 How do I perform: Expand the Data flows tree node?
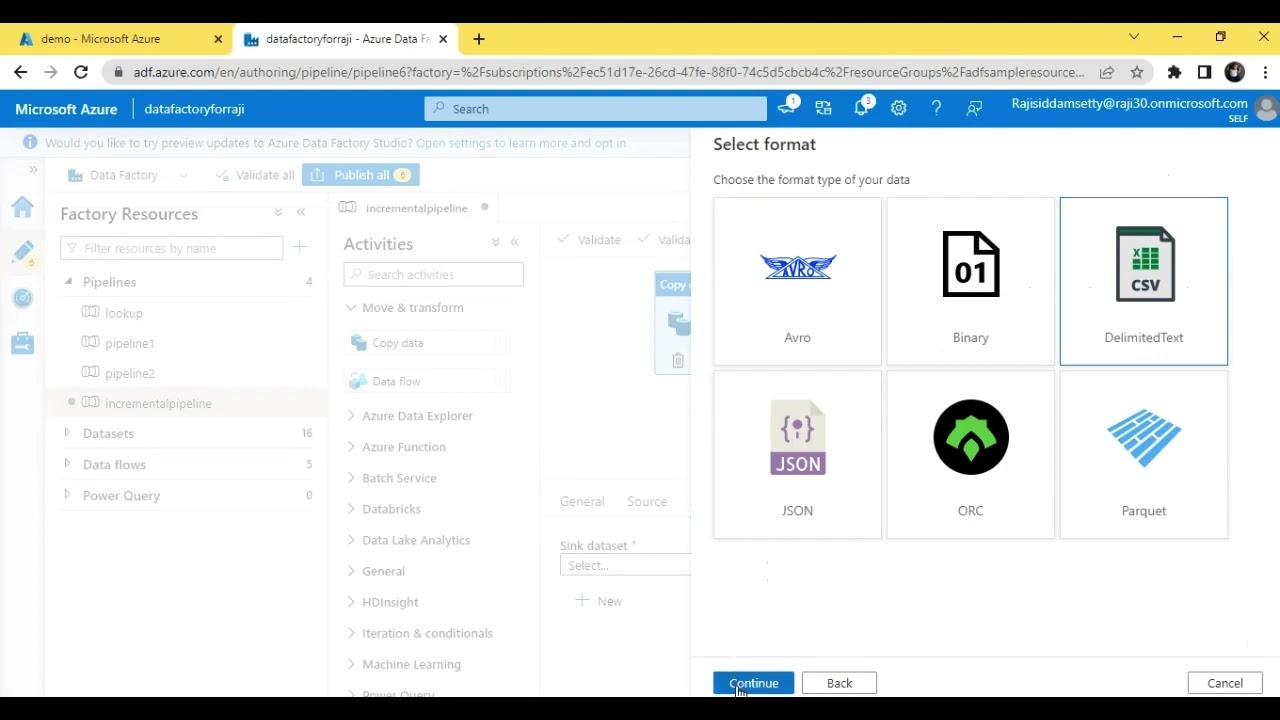pos(67,464)
